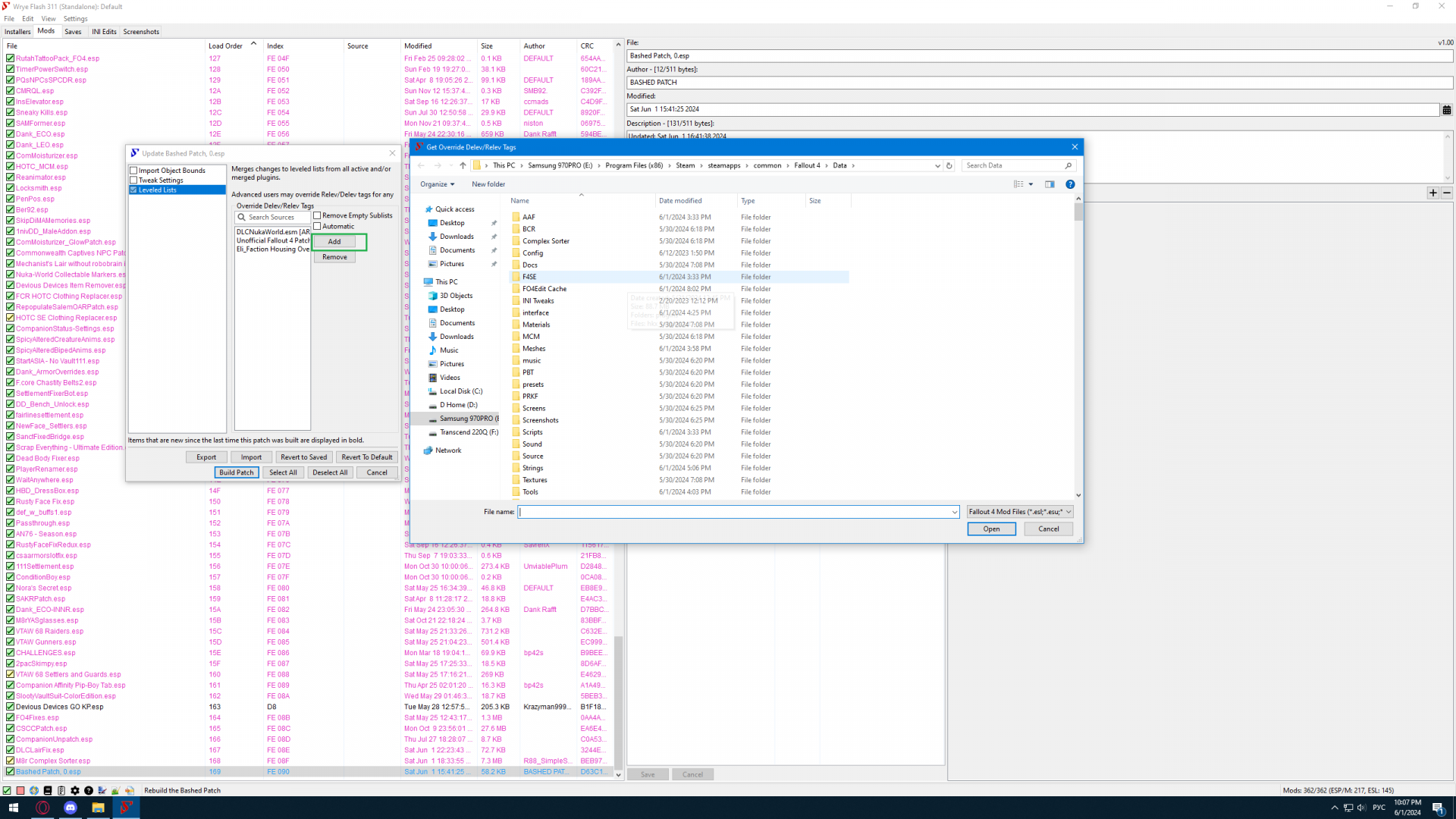Viewport: 1456px width, 819px height.
Task: Check the Automatic option
Action: tap(318, 227)
